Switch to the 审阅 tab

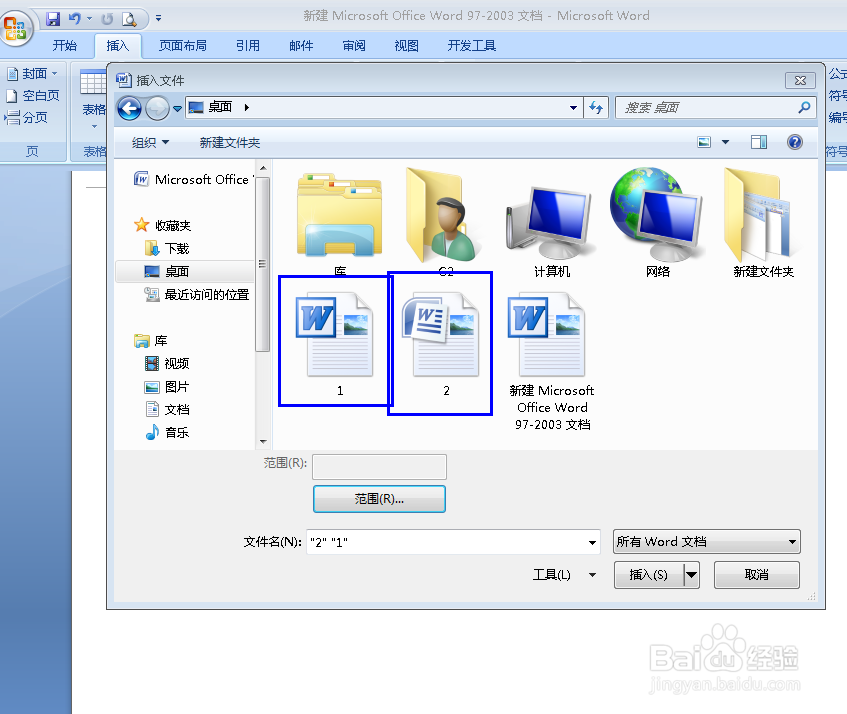click(x=354, y=46)
